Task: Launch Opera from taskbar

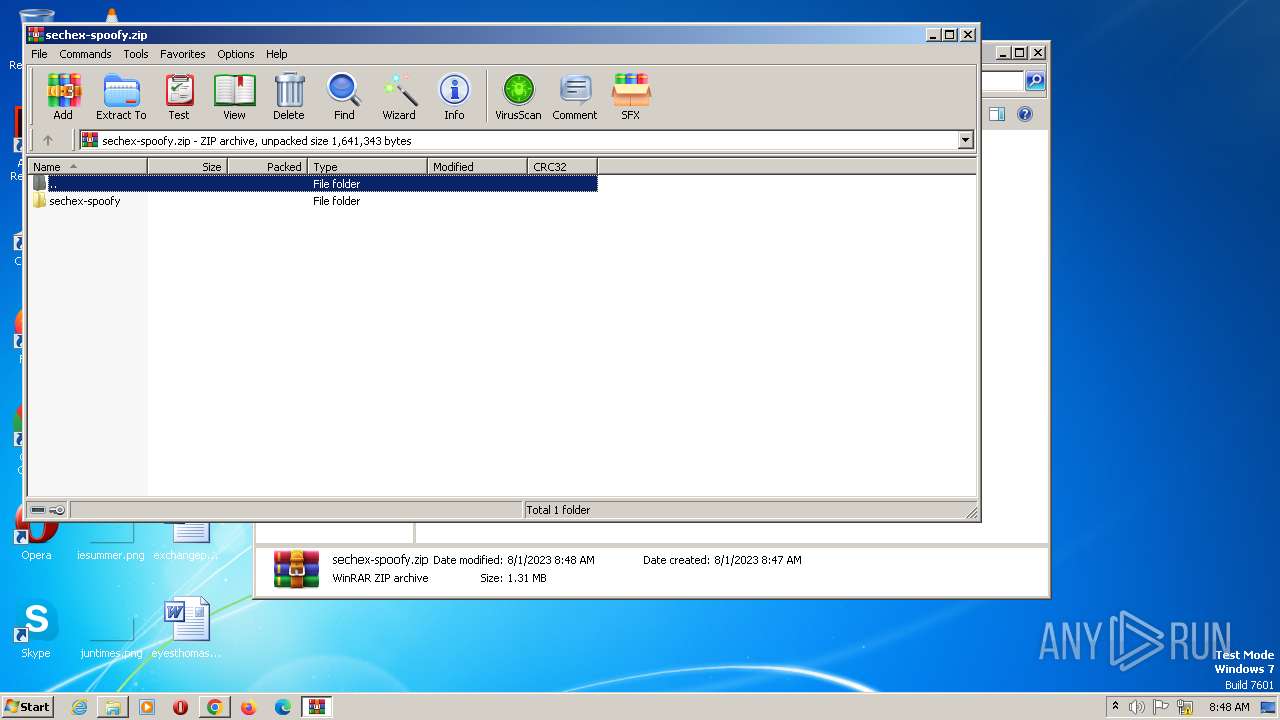Action: pos(181,707)
